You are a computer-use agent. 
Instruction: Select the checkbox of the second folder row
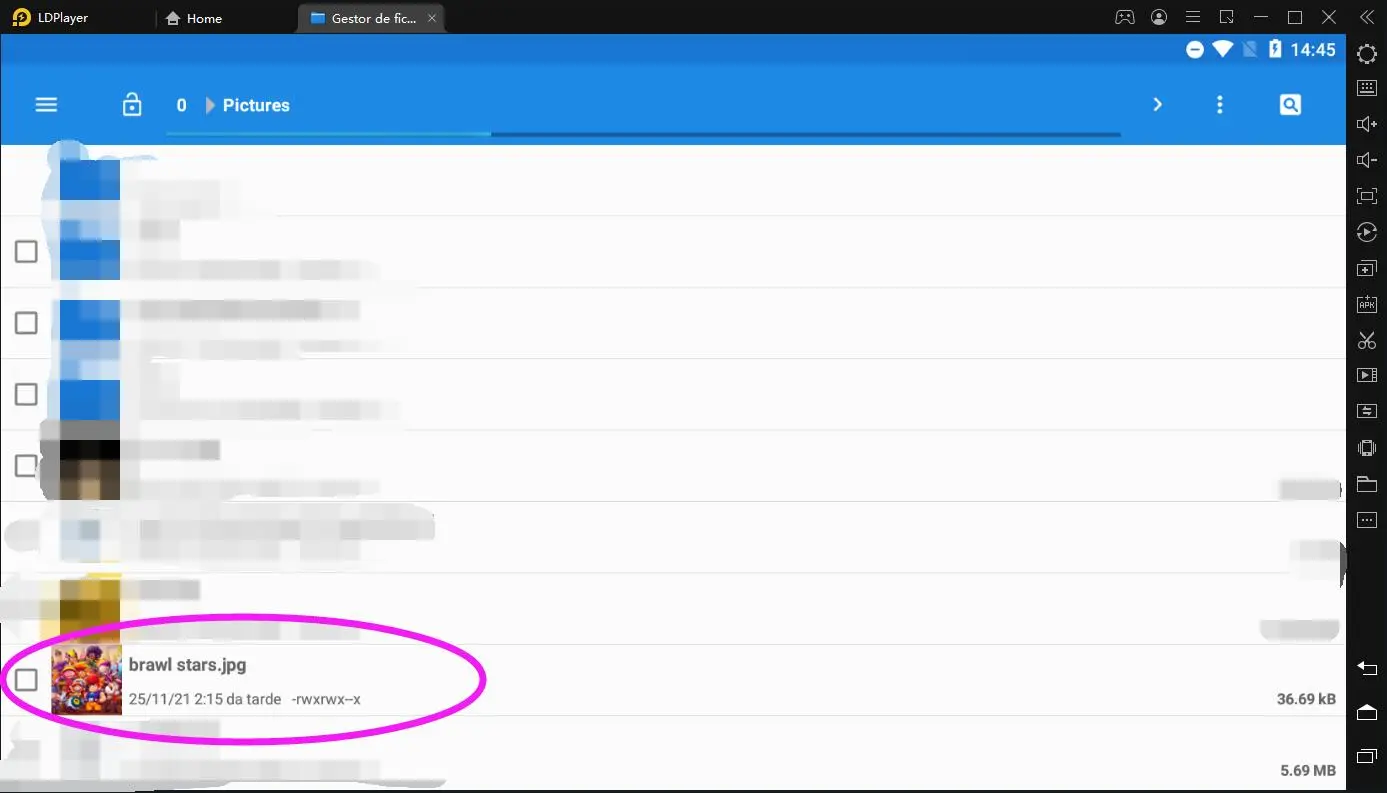pos(26,322)
